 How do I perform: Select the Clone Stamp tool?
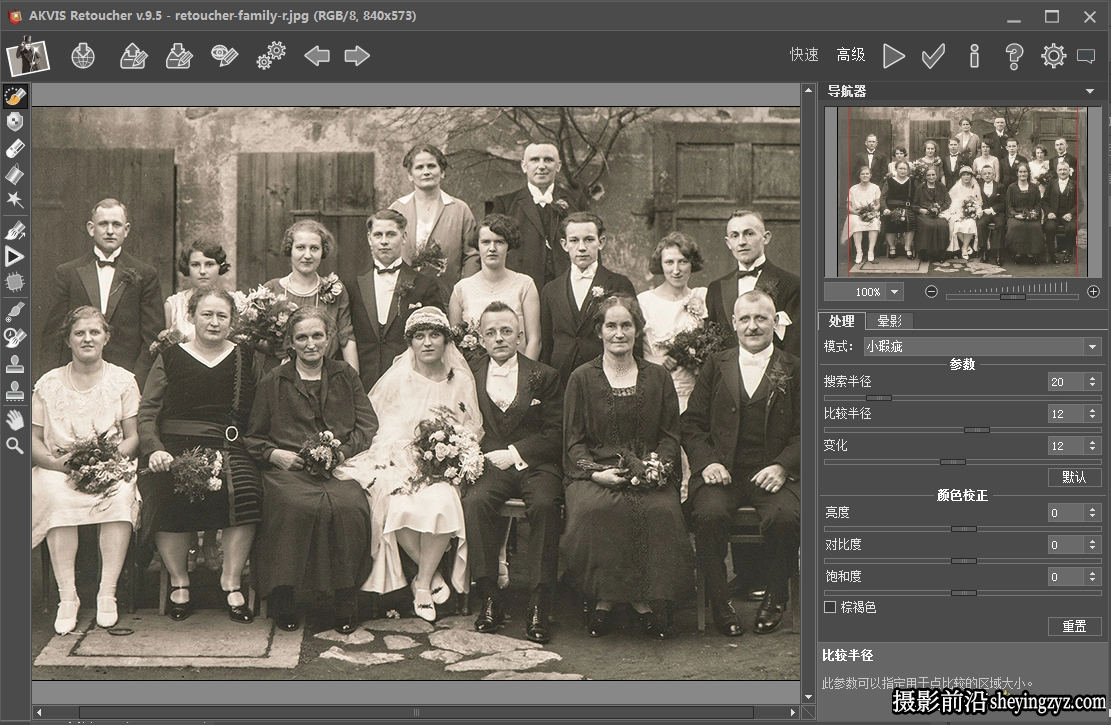pos(15,364)
